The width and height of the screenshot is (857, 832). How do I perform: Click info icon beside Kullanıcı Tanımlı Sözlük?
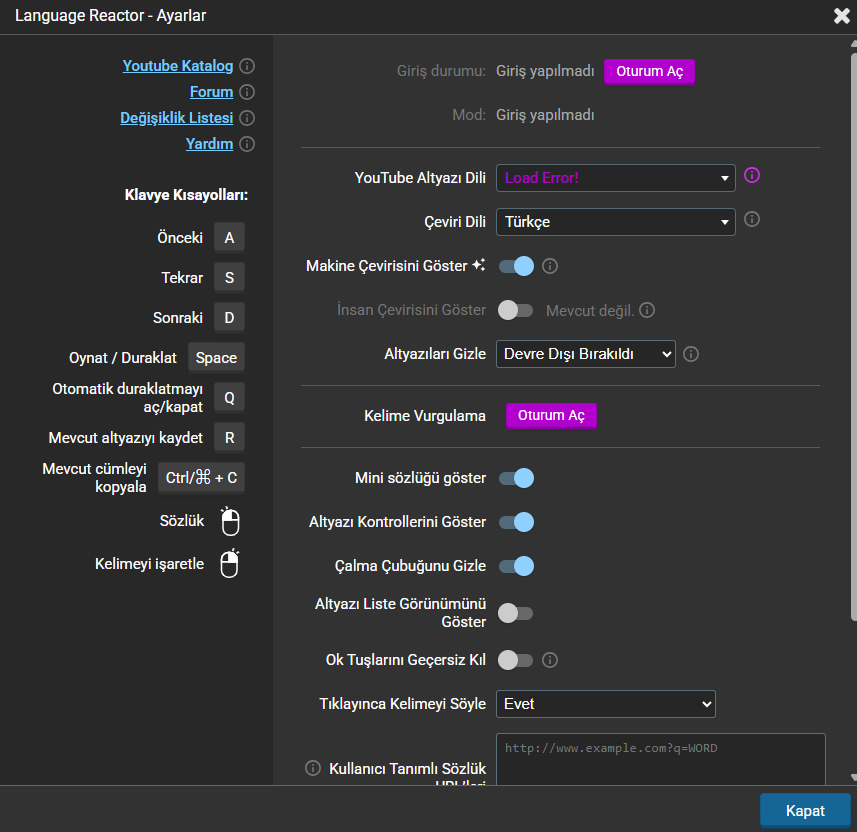313,768
